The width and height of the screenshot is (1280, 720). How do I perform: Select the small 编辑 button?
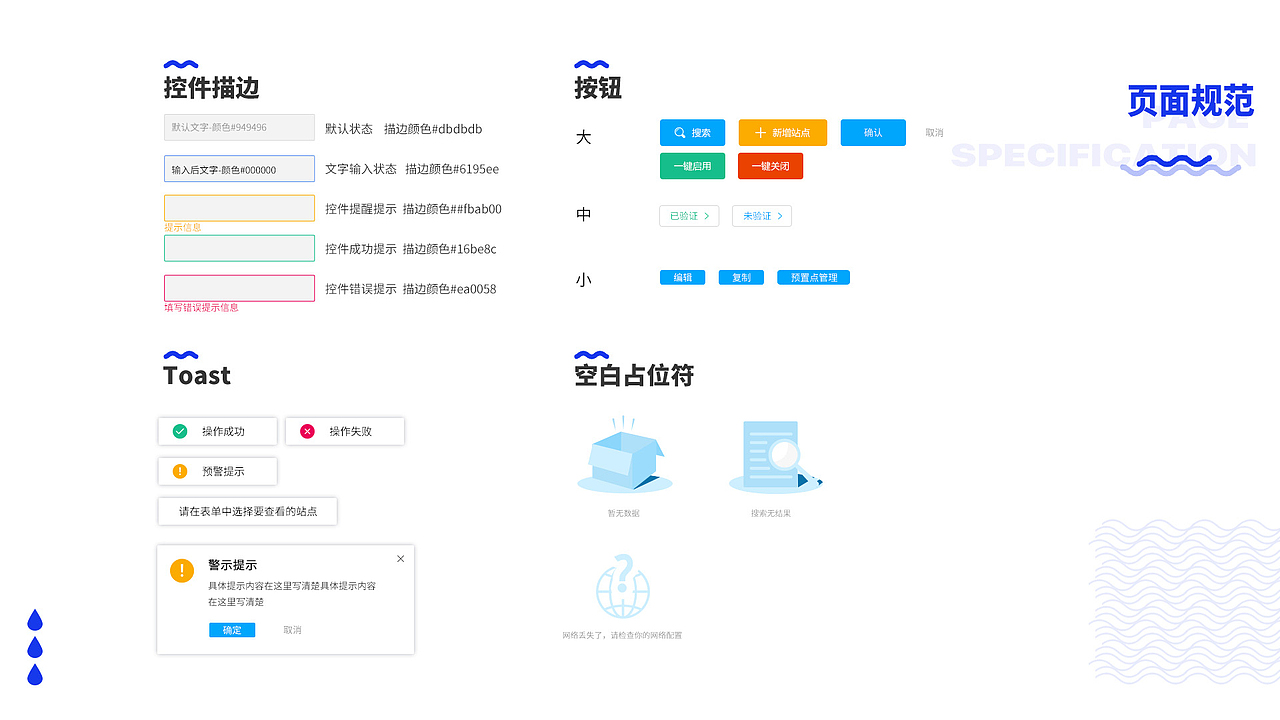click(x=682, y=277)
